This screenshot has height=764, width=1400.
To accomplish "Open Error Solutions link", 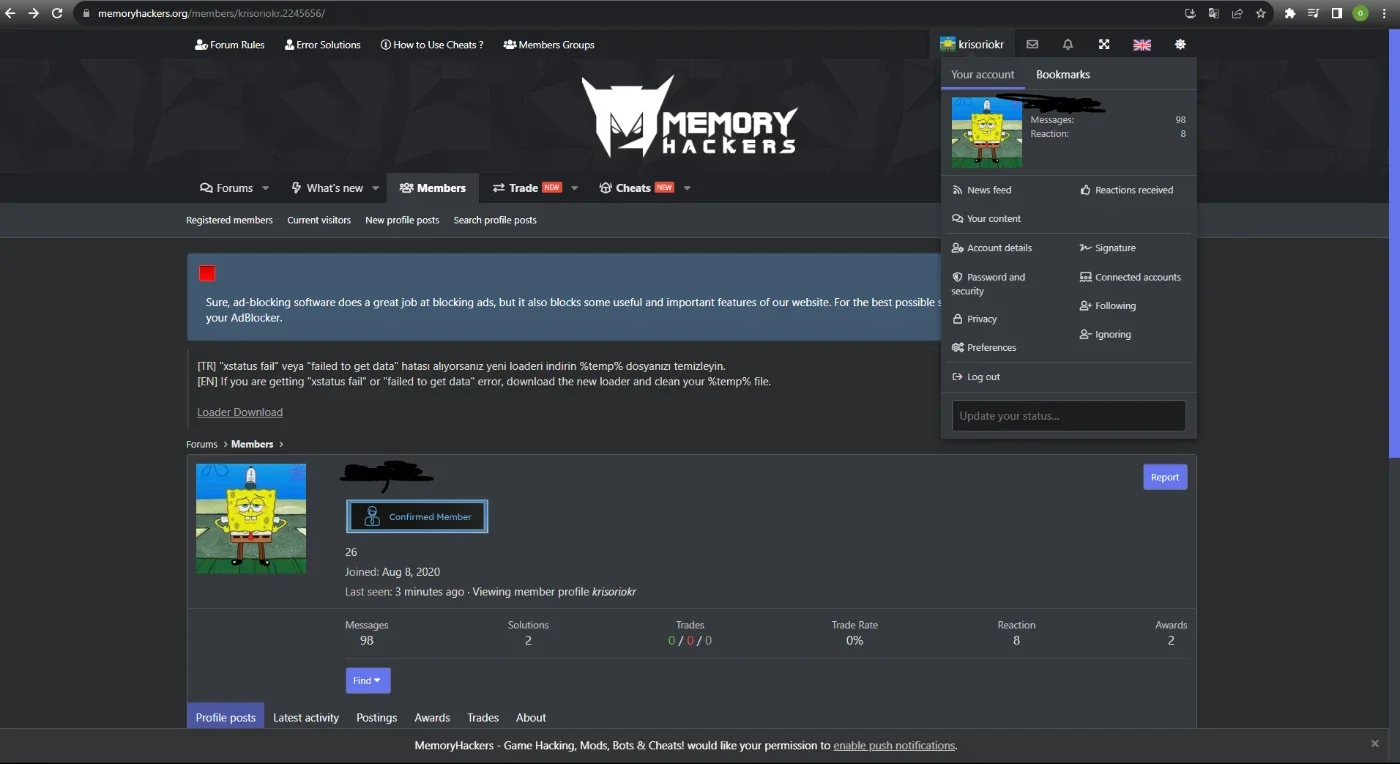I will click(x=322, y=45).
